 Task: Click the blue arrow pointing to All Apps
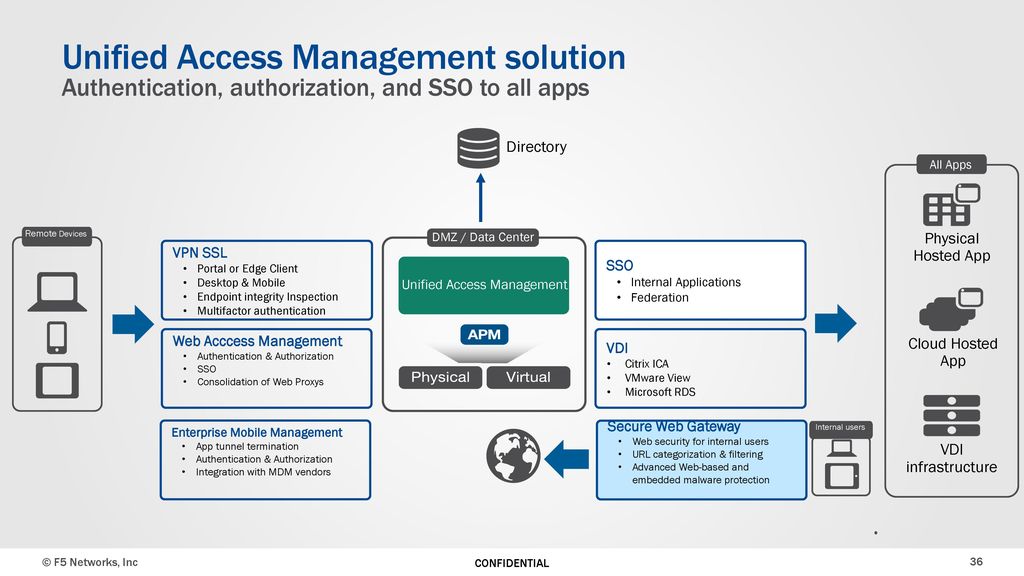click(x=835, y=323)
